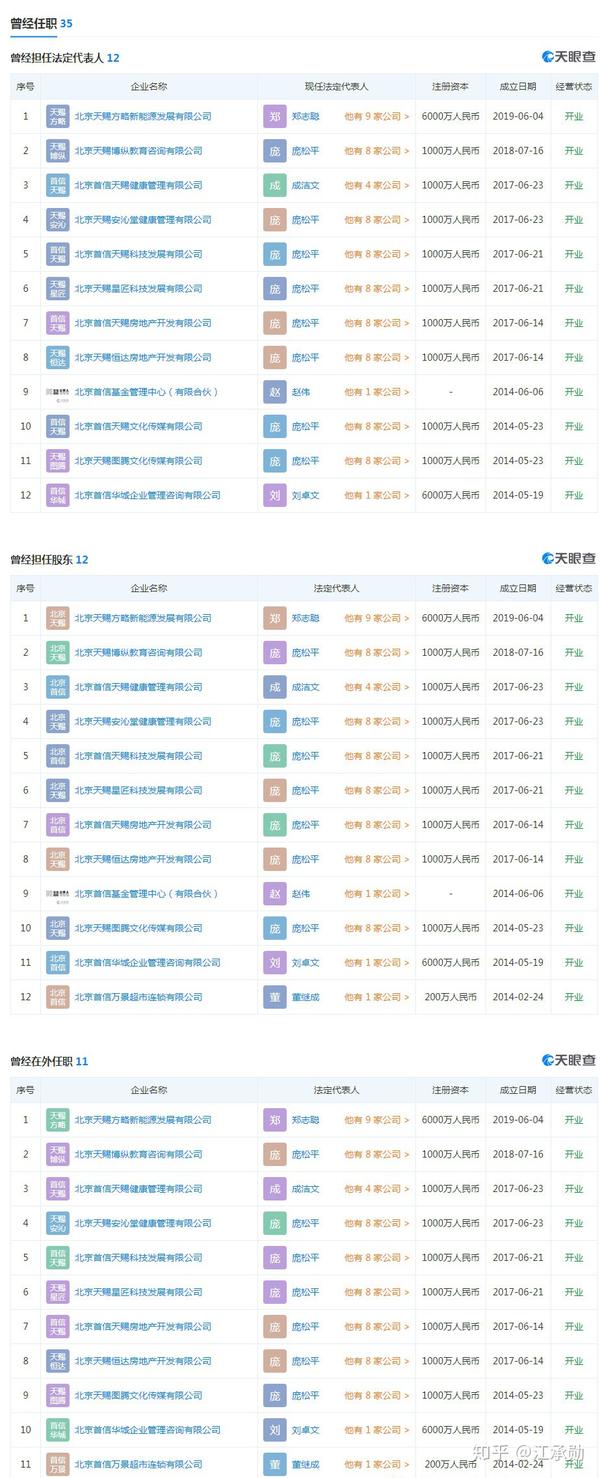Click 企业名称 column header in 曾经担任股东 table
This screenshot has height=1478, width=600.
(149, 588)
